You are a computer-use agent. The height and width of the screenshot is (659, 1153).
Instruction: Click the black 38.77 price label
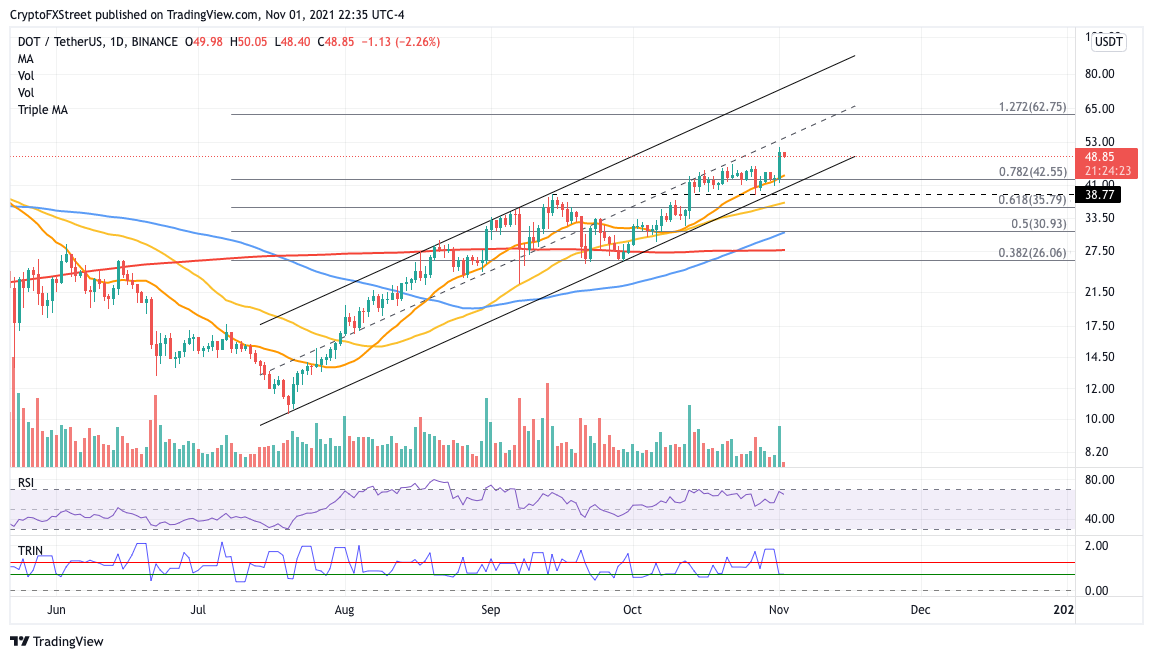(1099, 195)
